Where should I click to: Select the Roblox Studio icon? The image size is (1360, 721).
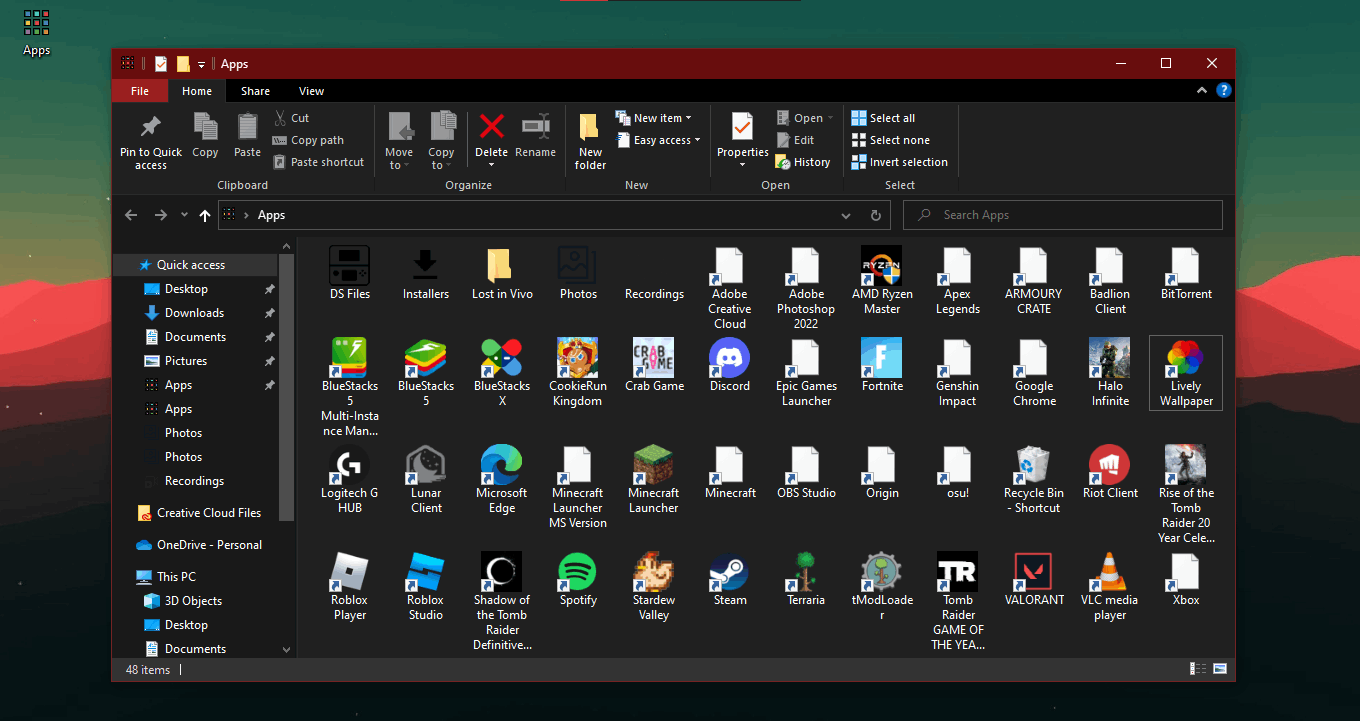pos(425,573)
